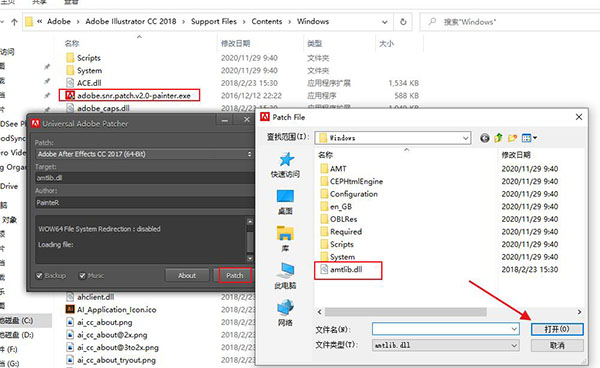
Task: Click the Explorer search Windows box
Action: (510, 22)
